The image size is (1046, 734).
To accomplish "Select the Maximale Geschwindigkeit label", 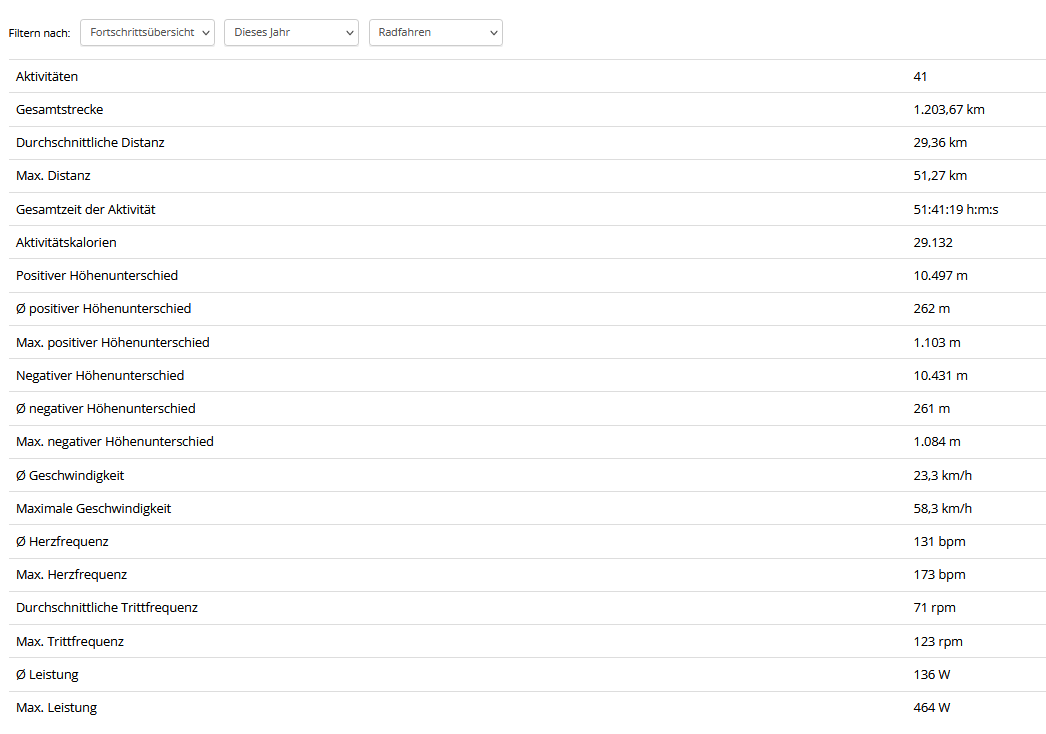I will tap(94, 508).
